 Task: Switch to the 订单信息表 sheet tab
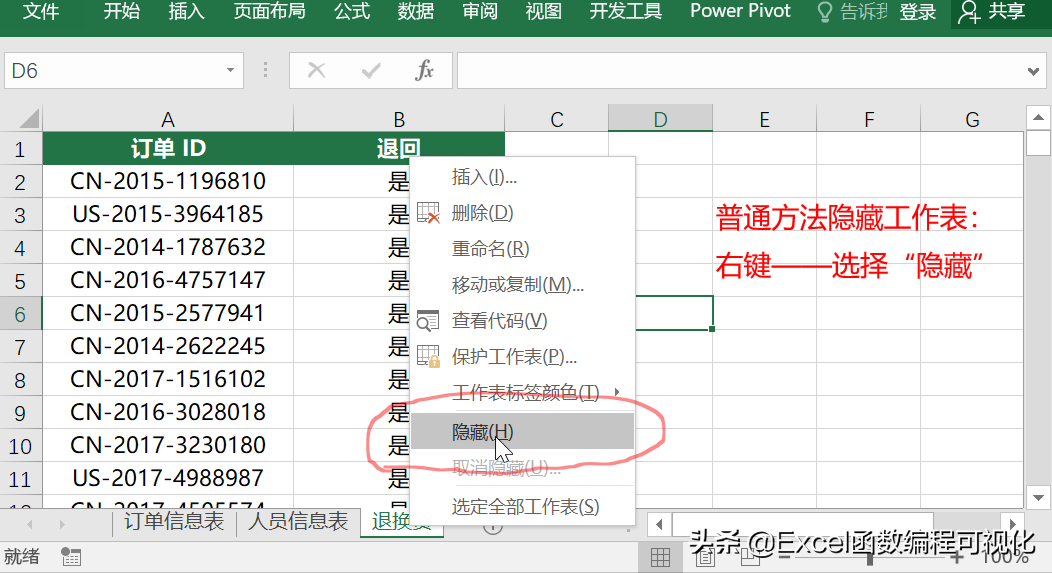point(174,521)
